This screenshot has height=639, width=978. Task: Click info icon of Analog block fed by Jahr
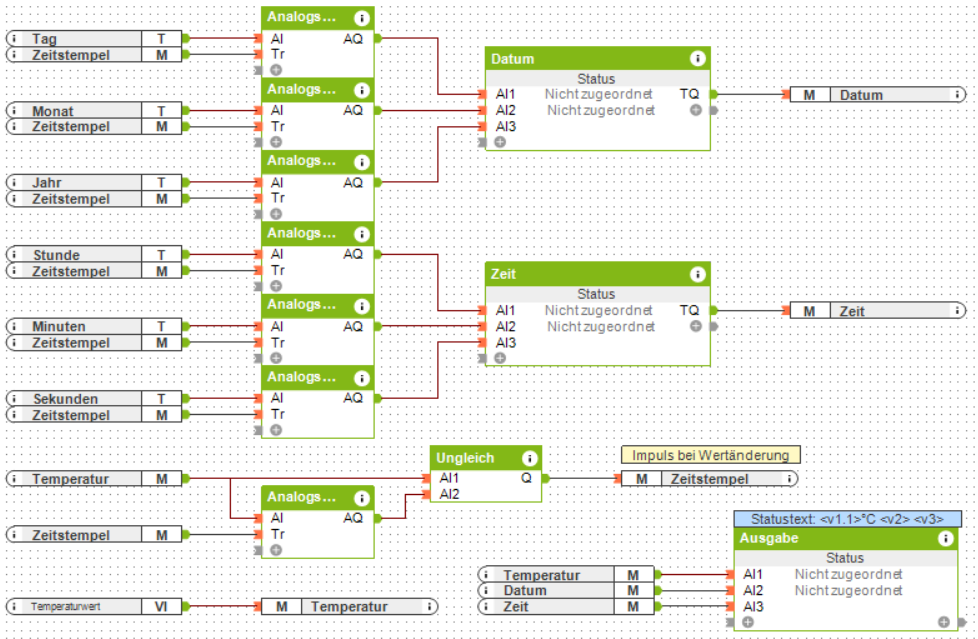point(361,162)
